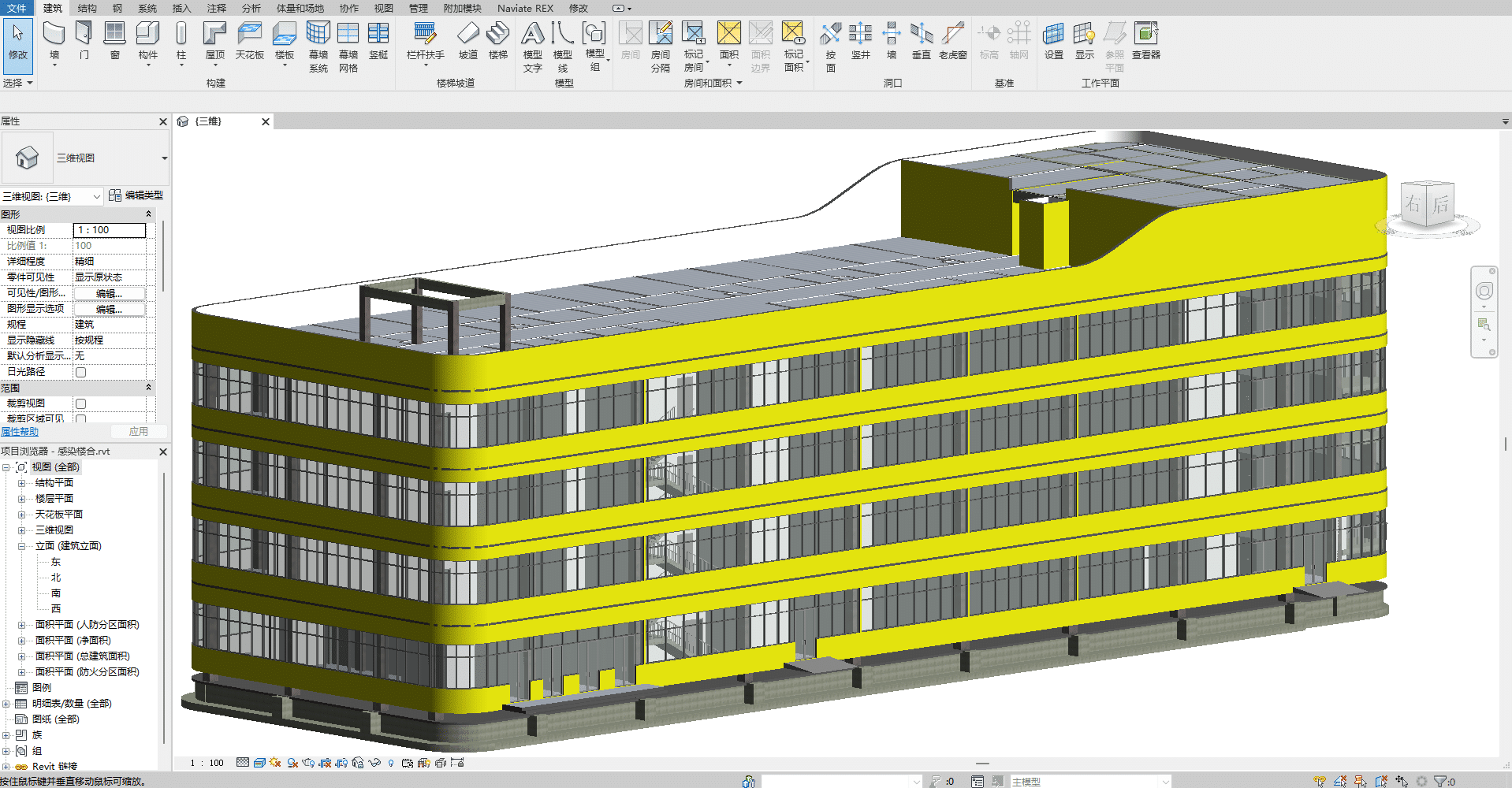Select the 窗 (Window) tool
Screen dimensions: 1512x788
pos(115,41)
